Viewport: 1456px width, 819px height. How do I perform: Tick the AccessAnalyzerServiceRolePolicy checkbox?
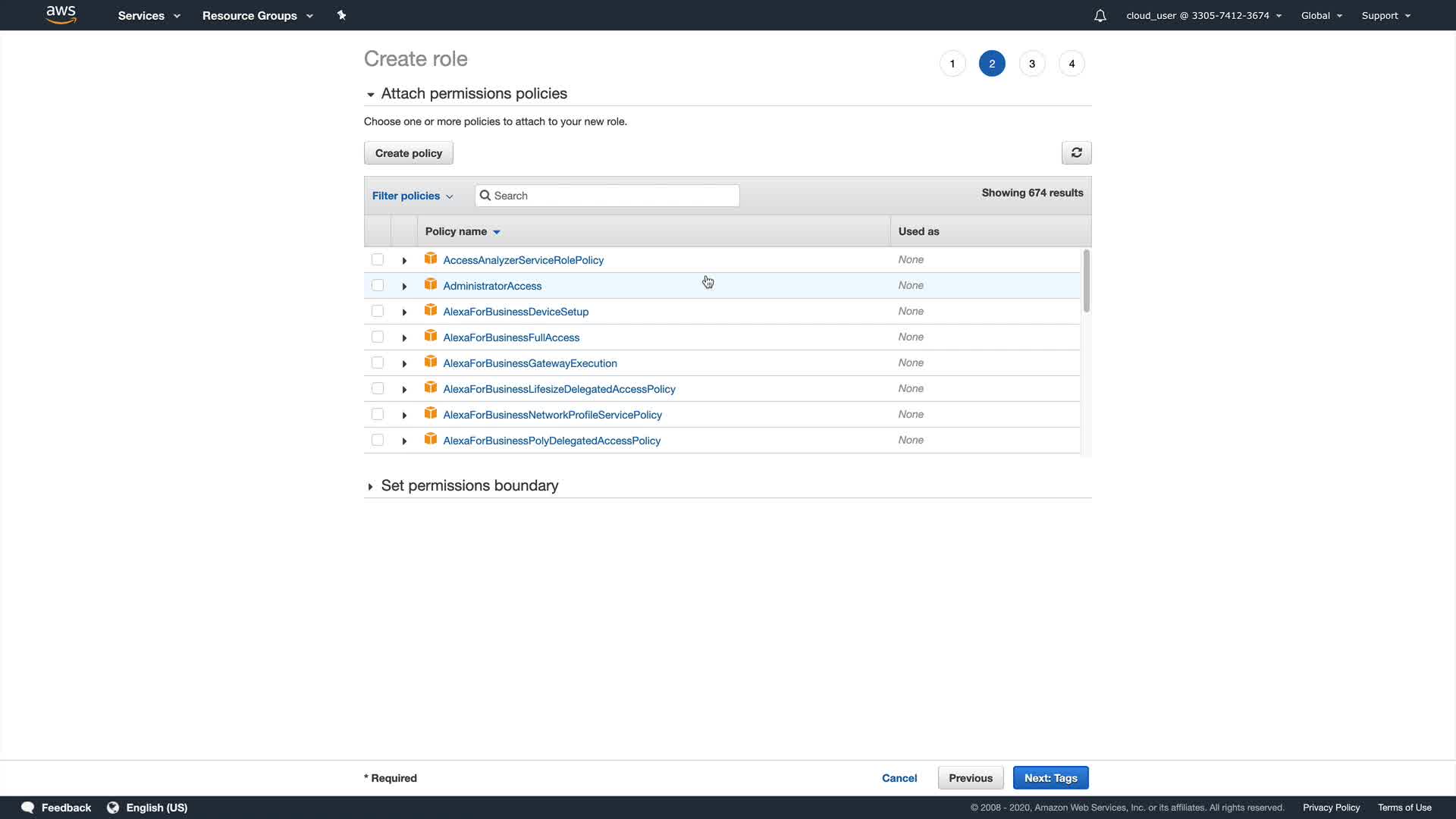point(377,259)
